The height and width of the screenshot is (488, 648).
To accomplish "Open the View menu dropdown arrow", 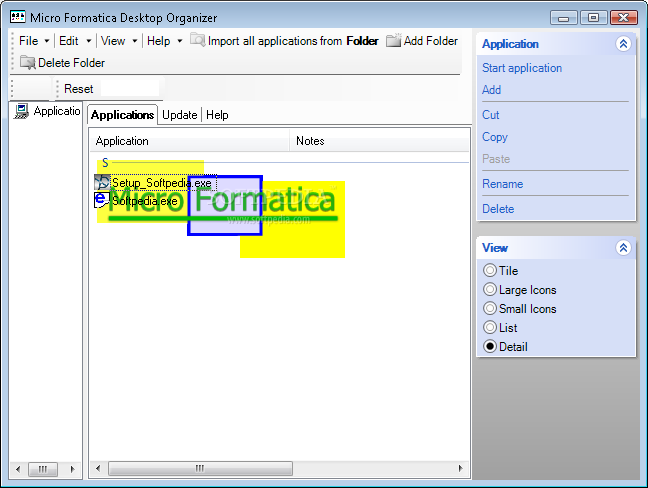I will 134,41.
